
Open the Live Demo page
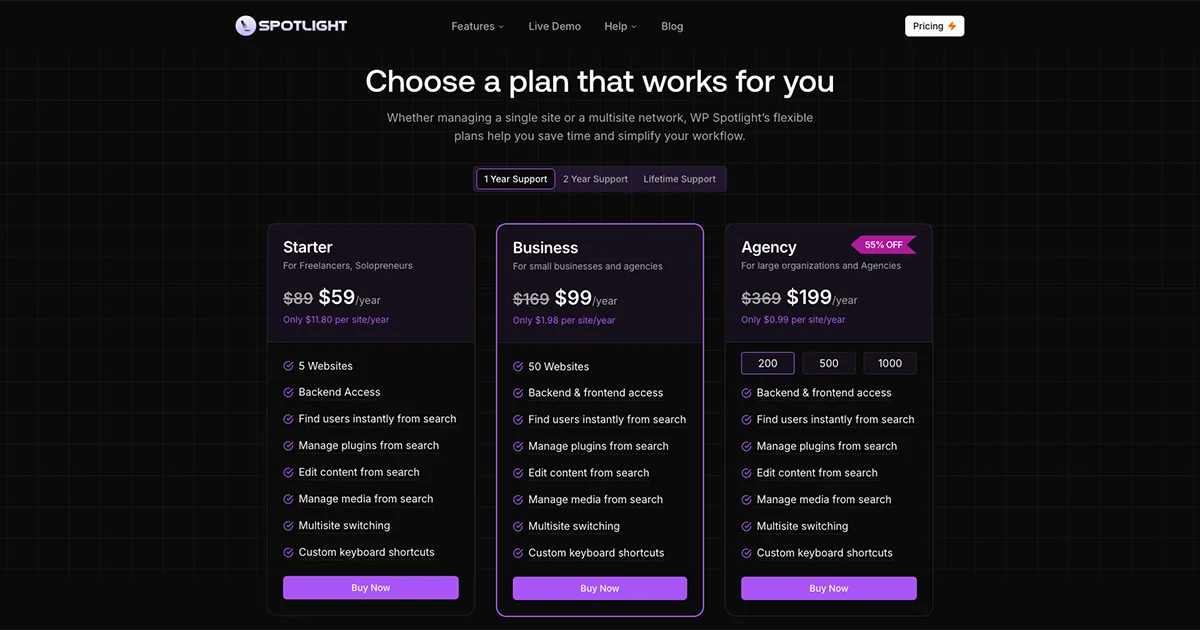(554, 26)
